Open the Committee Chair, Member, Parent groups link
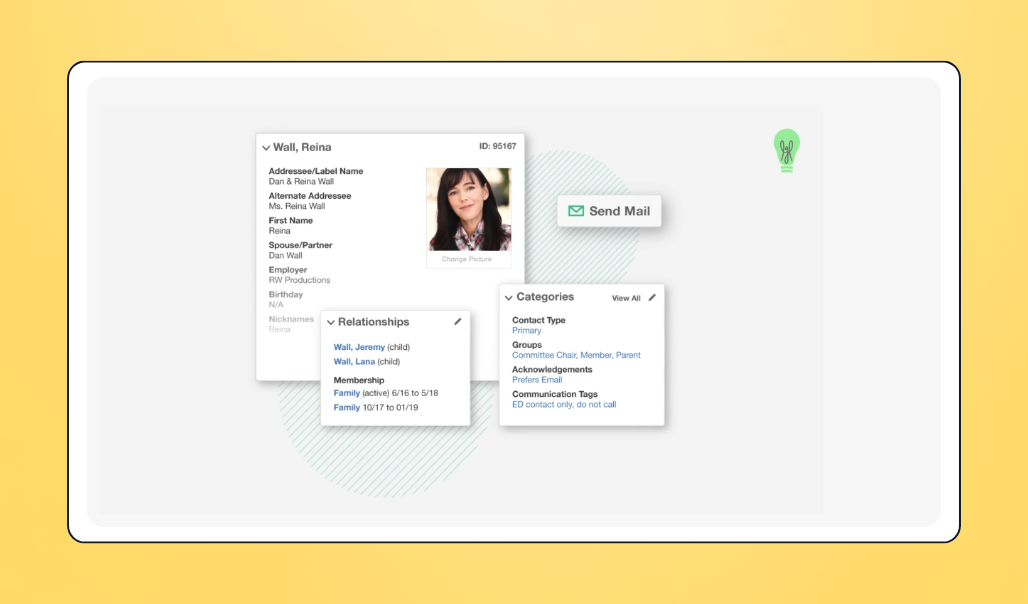The image size is (1028, 604). pyautogui.click(x=576, y=355)
